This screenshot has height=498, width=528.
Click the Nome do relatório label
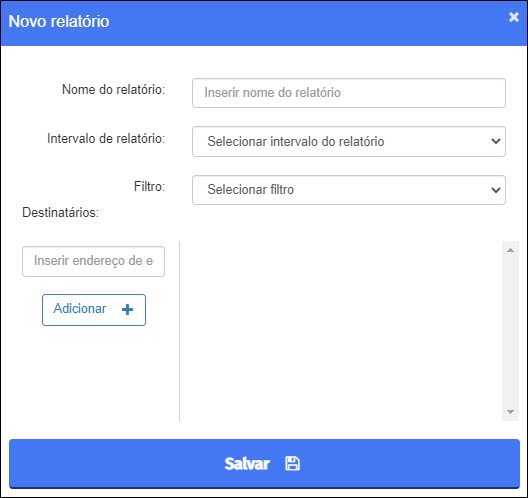tap(113, 90)
